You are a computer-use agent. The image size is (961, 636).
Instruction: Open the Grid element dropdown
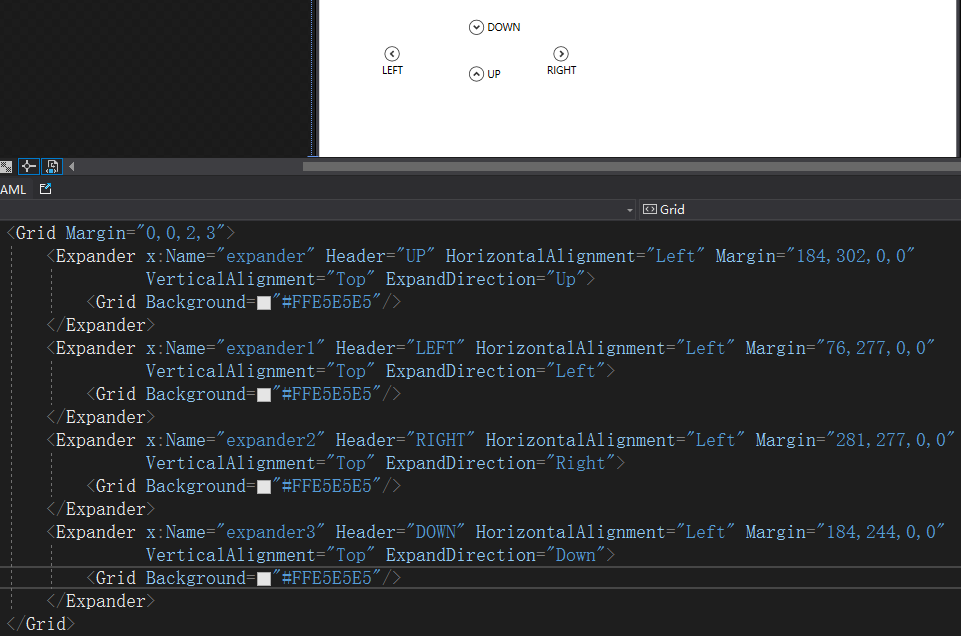pos(799,210)
